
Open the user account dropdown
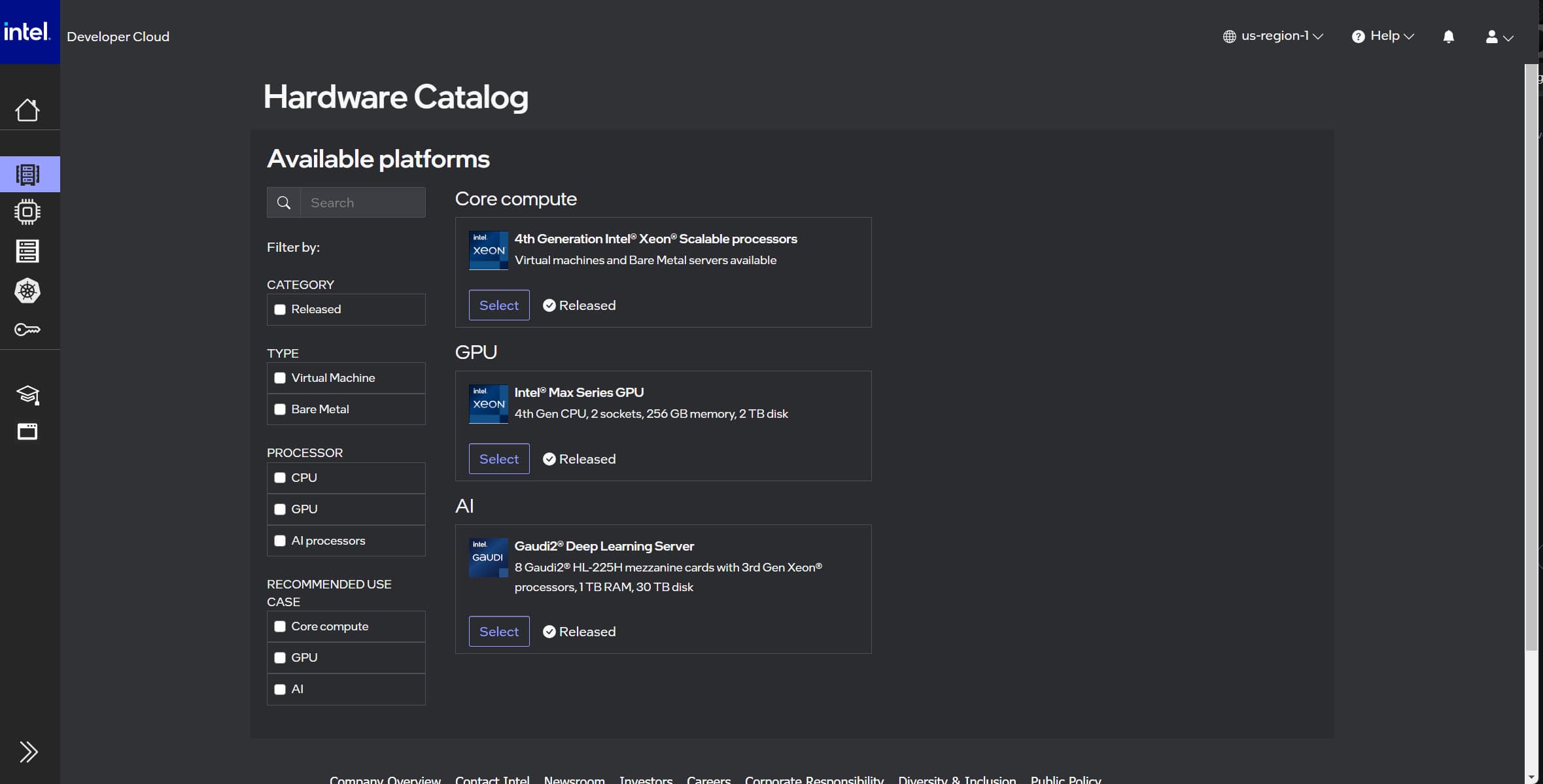tap(1499, 37)
